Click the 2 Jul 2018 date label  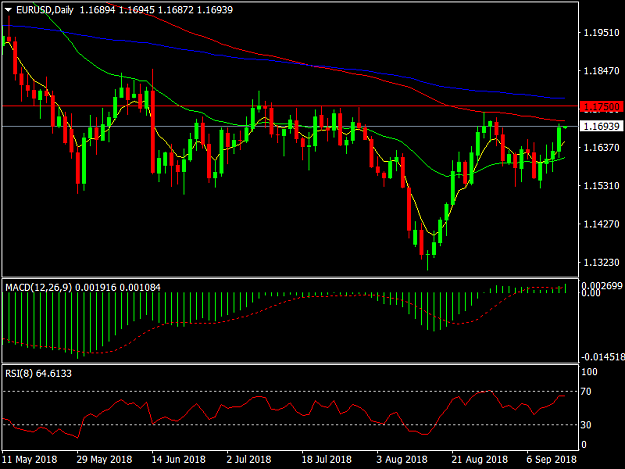pyautogui.click(x=249, y=459)
